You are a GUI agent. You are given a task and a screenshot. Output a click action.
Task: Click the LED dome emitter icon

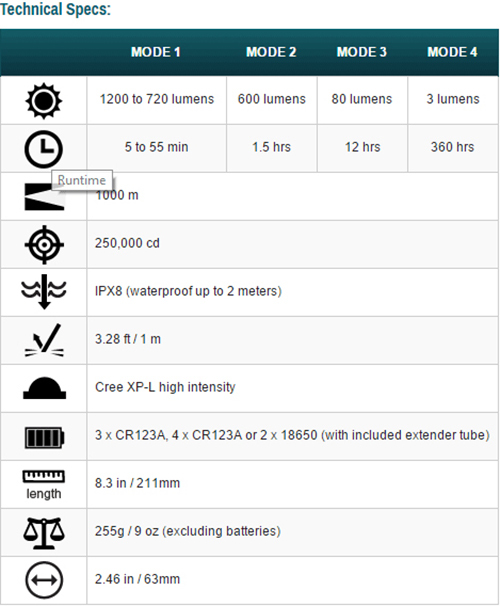click(44, 388)
